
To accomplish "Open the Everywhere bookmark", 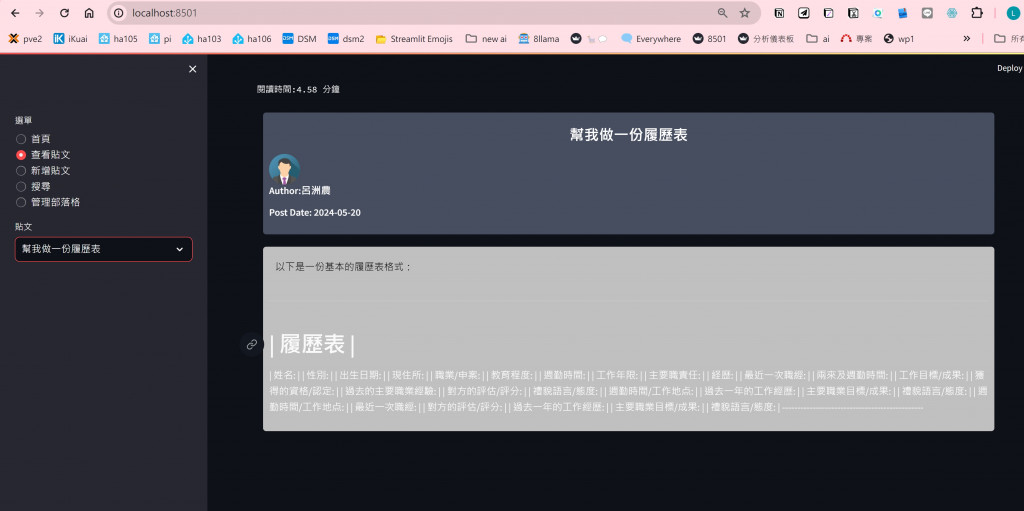I will [x=651, y=39].
